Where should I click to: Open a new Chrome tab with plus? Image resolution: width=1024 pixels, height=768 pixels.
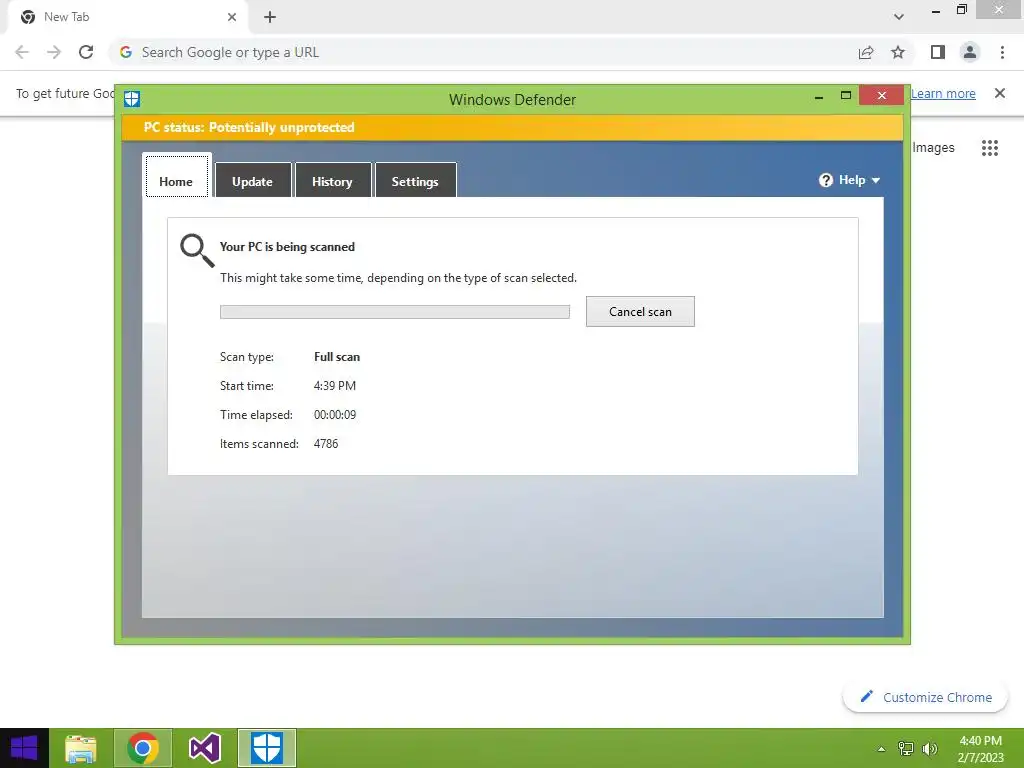pyautogui.click(x=270, y=17)
